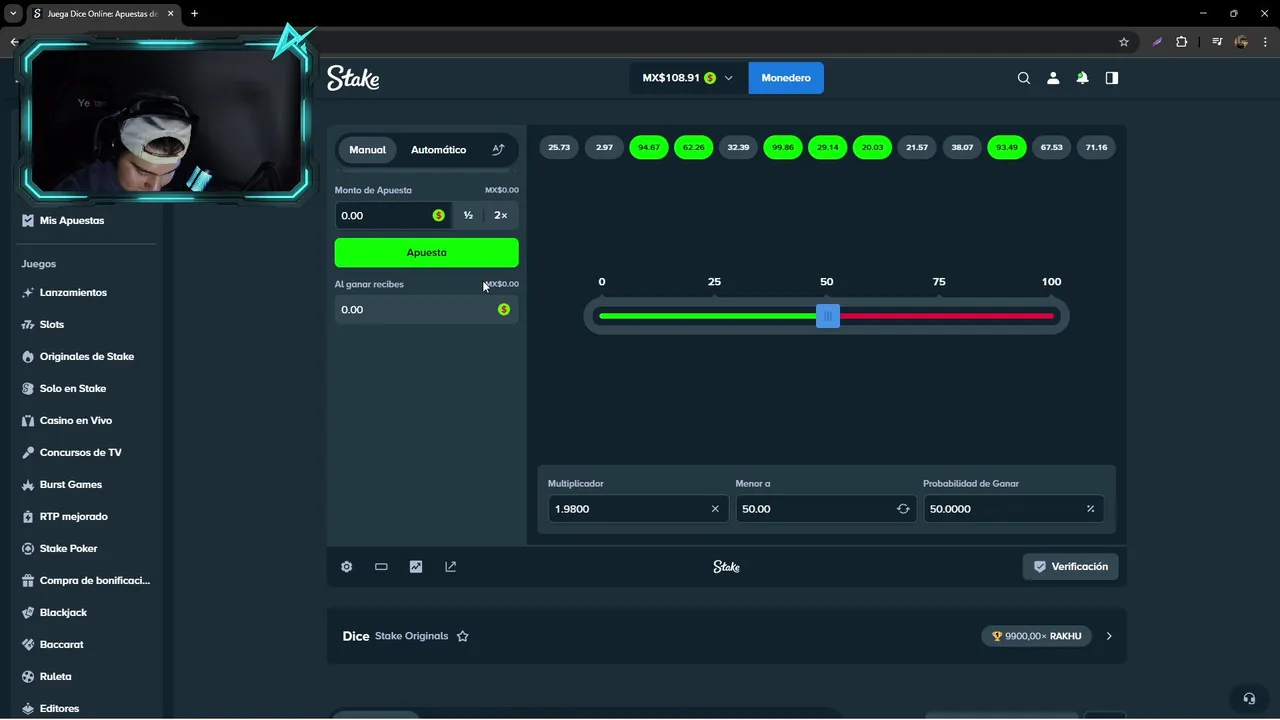Viewport: 1280px width, 720px height.
Task: Click the 9900,00× RAKHU badge
Action: tap(1037, 636)
